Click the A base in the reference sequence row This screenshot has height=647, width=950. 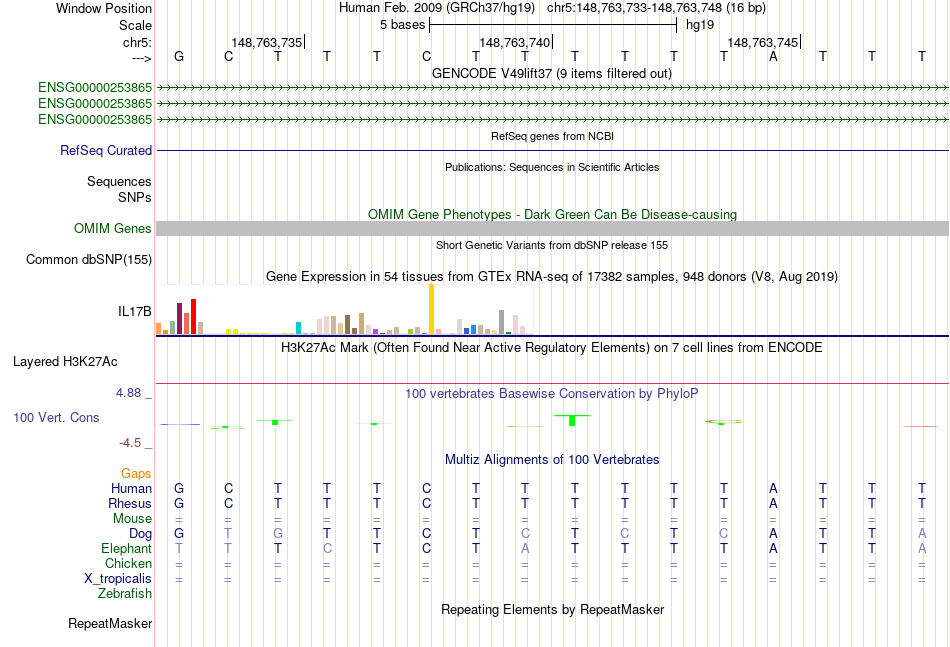[x=773, y=56]
